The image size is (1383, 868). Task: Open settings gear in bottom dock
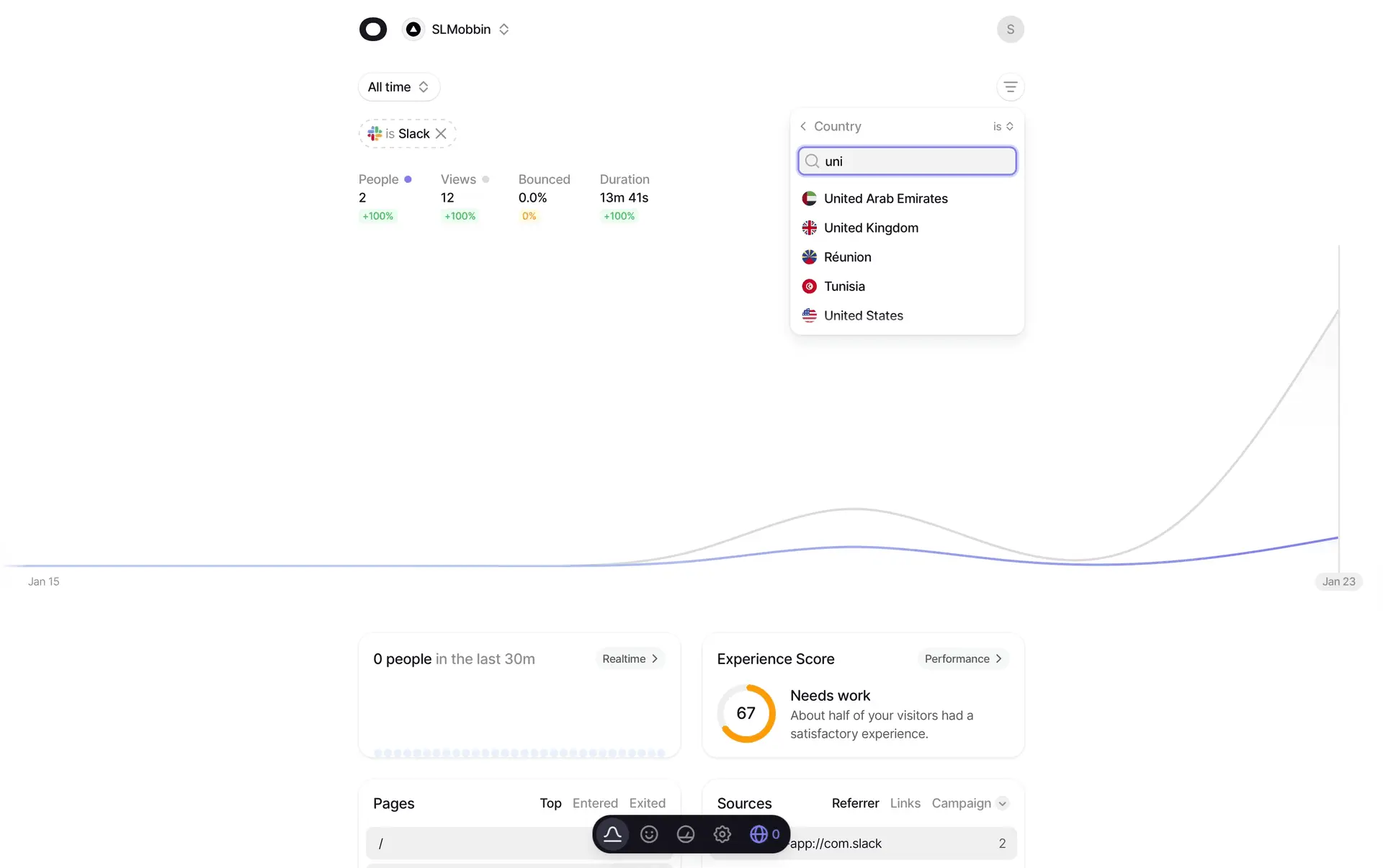[x=722, y=834]
